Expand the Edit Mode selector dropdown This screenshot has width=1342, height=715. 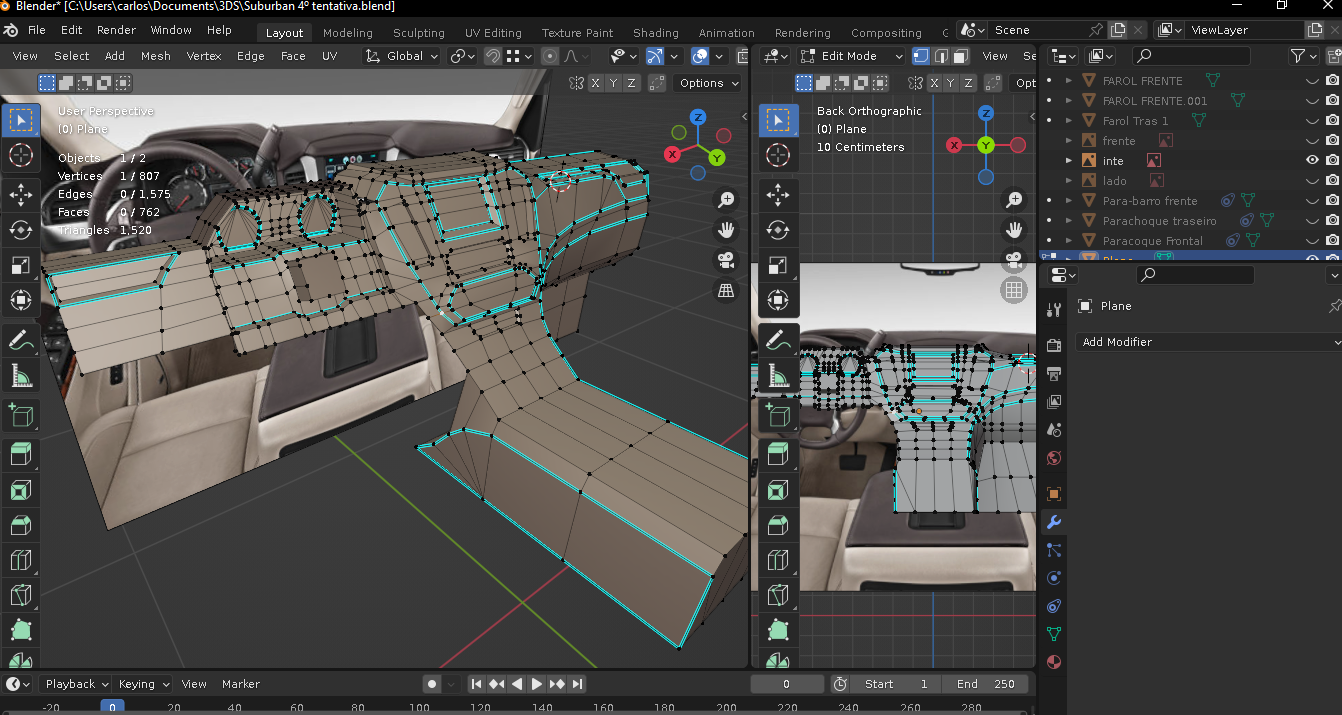(x=850, y=56)
